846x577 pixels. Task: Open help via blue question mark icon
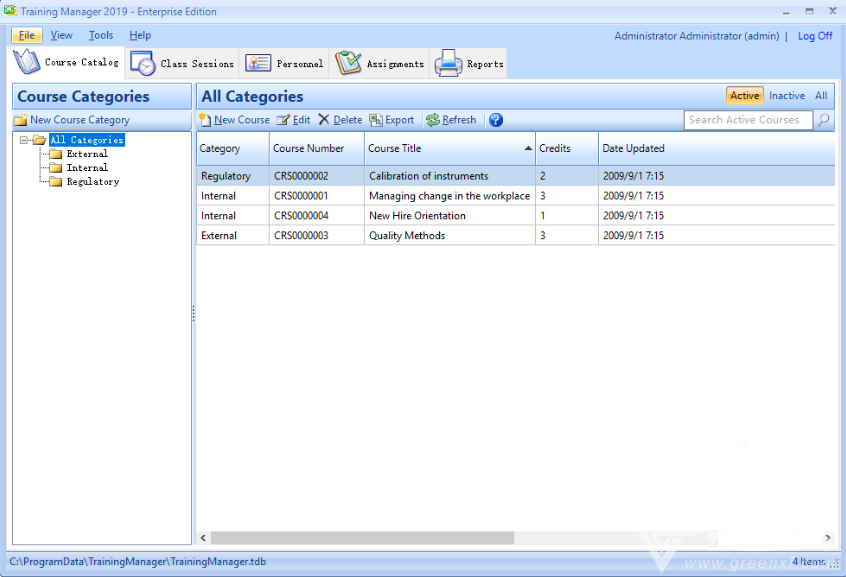496,120
